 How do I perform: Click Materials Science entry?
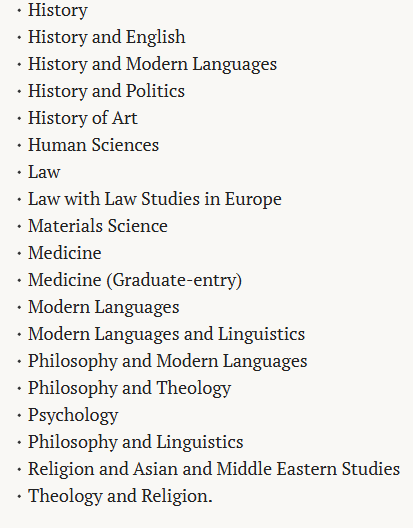point(98,226)
